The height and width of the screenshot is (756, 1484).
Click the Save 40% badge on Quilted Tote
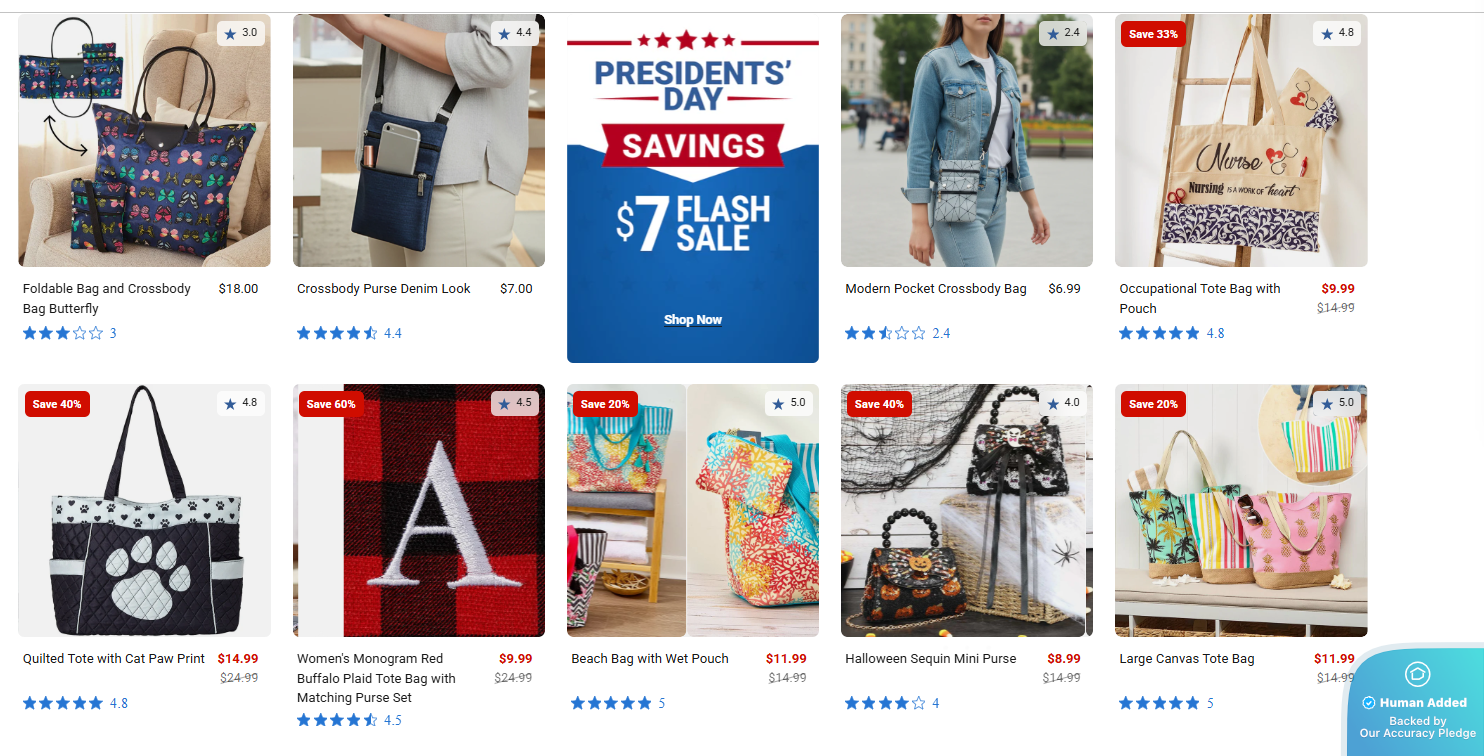[x=57, y=404]
